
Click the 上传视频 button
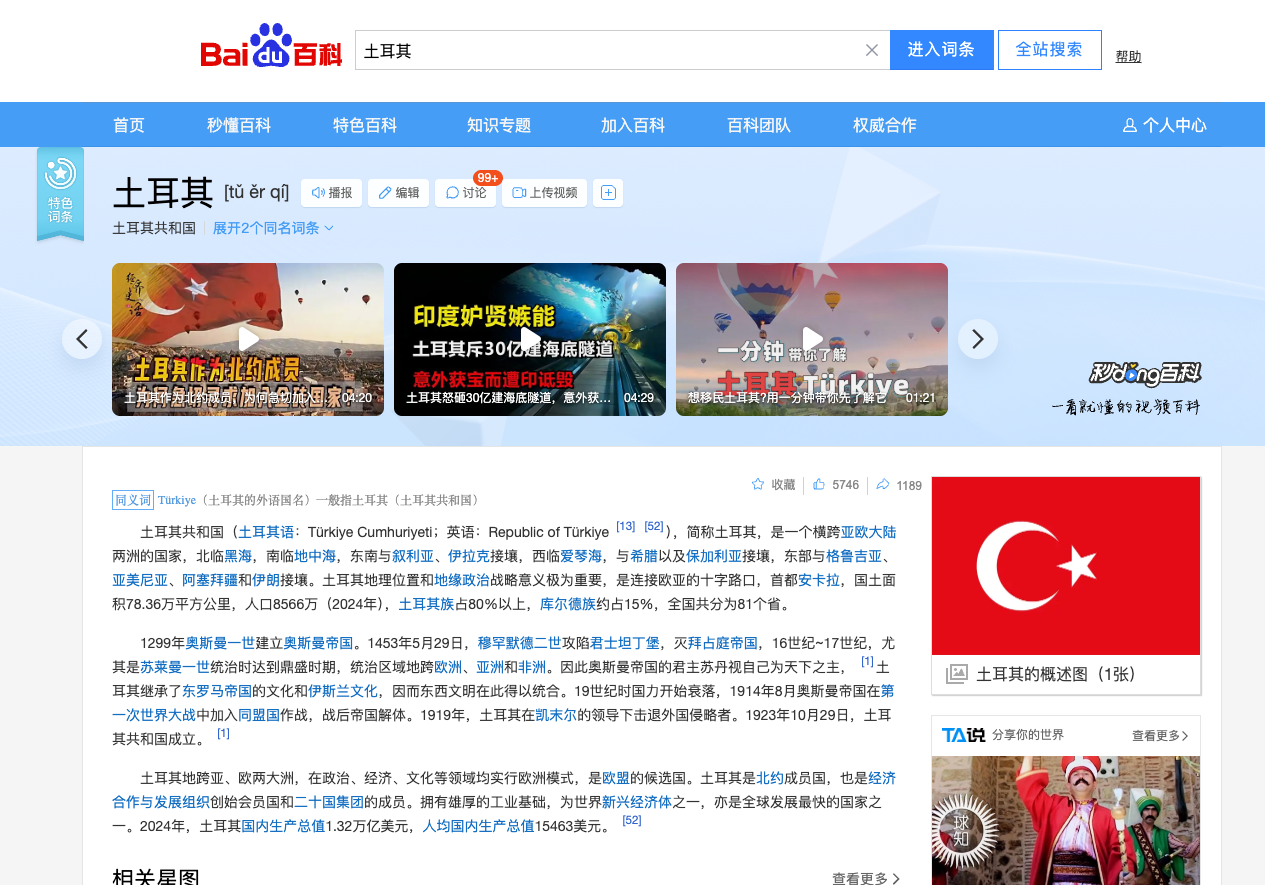(x=544, y=193)
